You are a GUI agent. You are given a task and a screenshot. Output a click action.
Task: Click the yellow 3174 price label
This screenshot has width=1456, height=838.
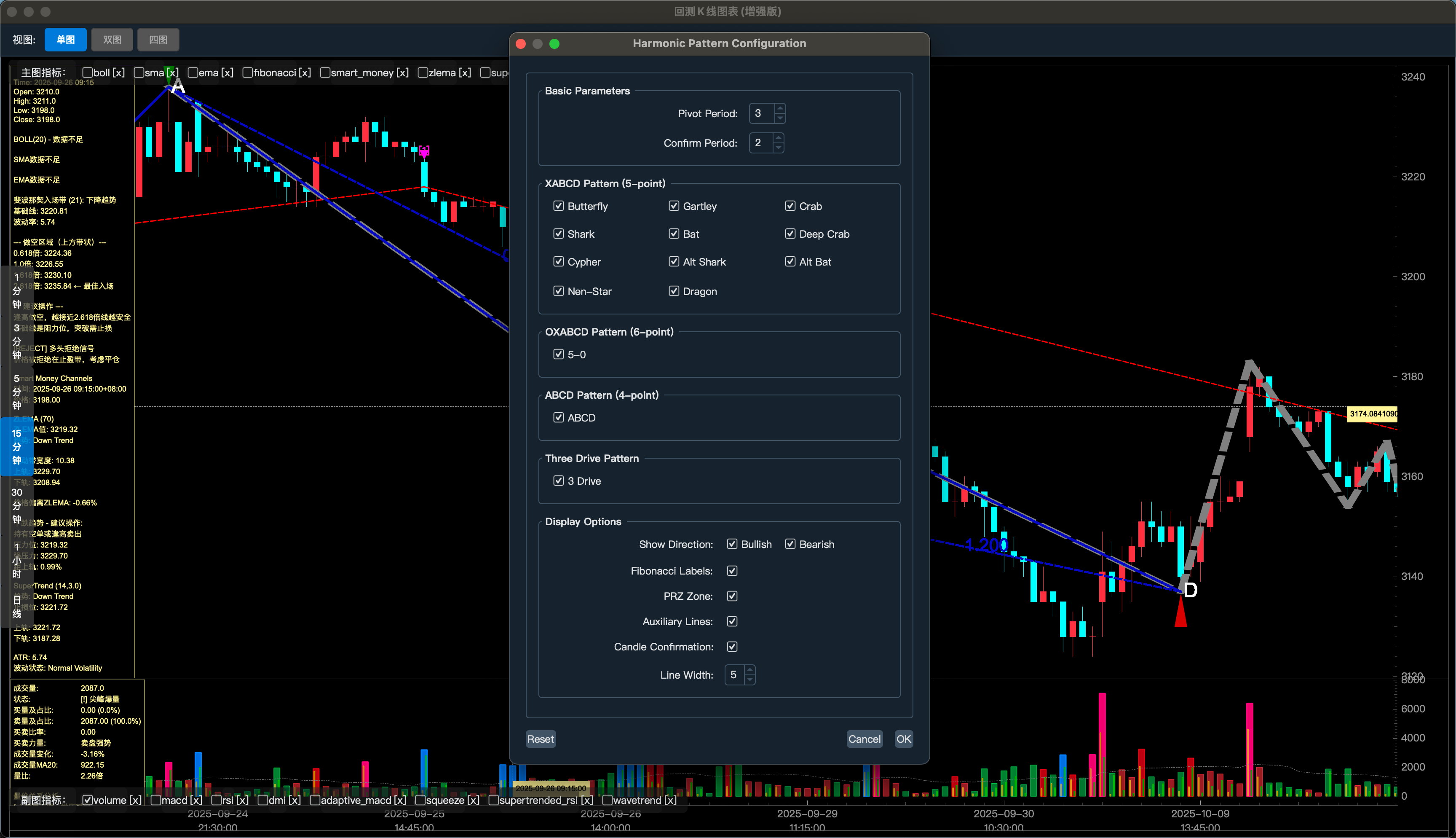tap(1372, 414)
